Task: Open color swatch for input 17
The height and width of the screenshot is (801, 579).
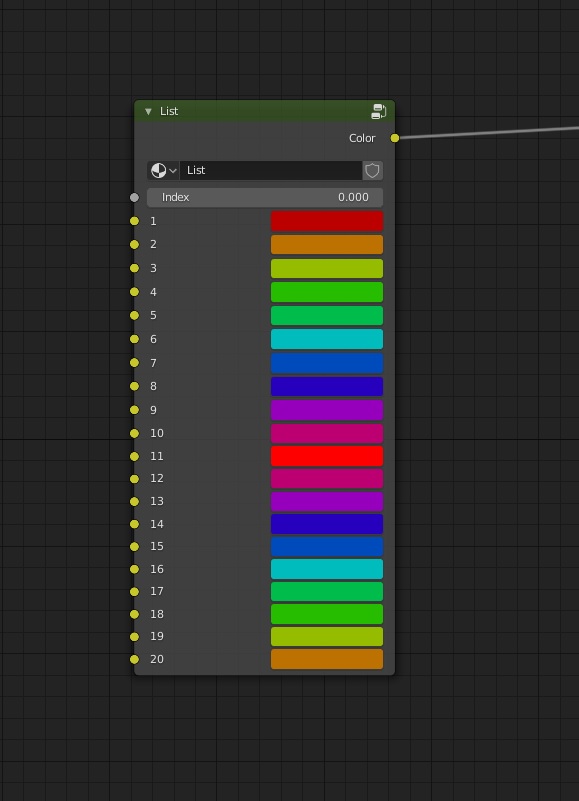Action: (x=327, y=592)
